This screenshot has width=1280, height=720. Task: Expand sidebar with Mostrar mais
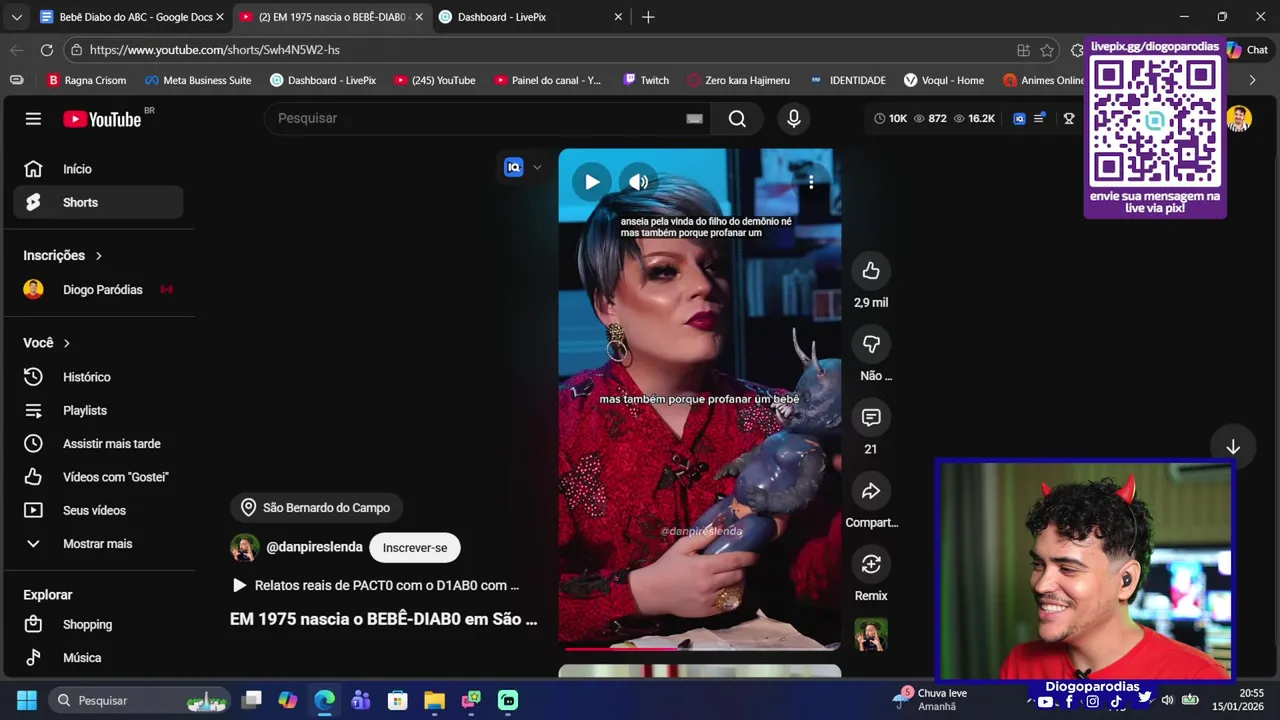coord(98,544)
